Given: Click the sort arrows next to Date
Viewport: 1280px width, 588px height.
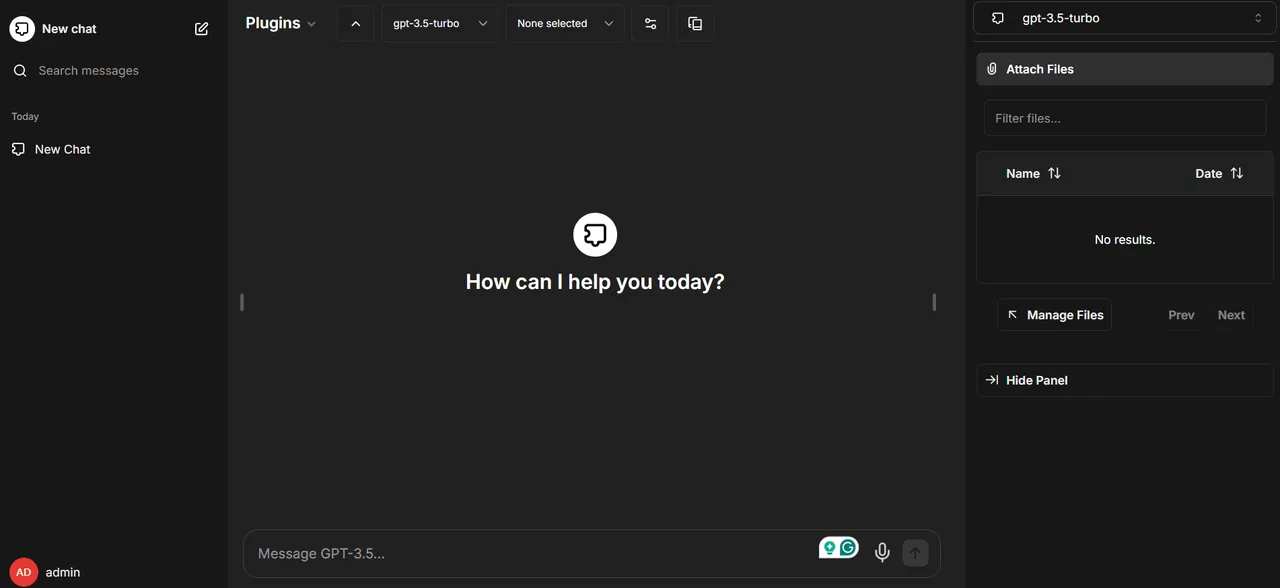Looking at the screenshot, I should (x=1237, y=173).
